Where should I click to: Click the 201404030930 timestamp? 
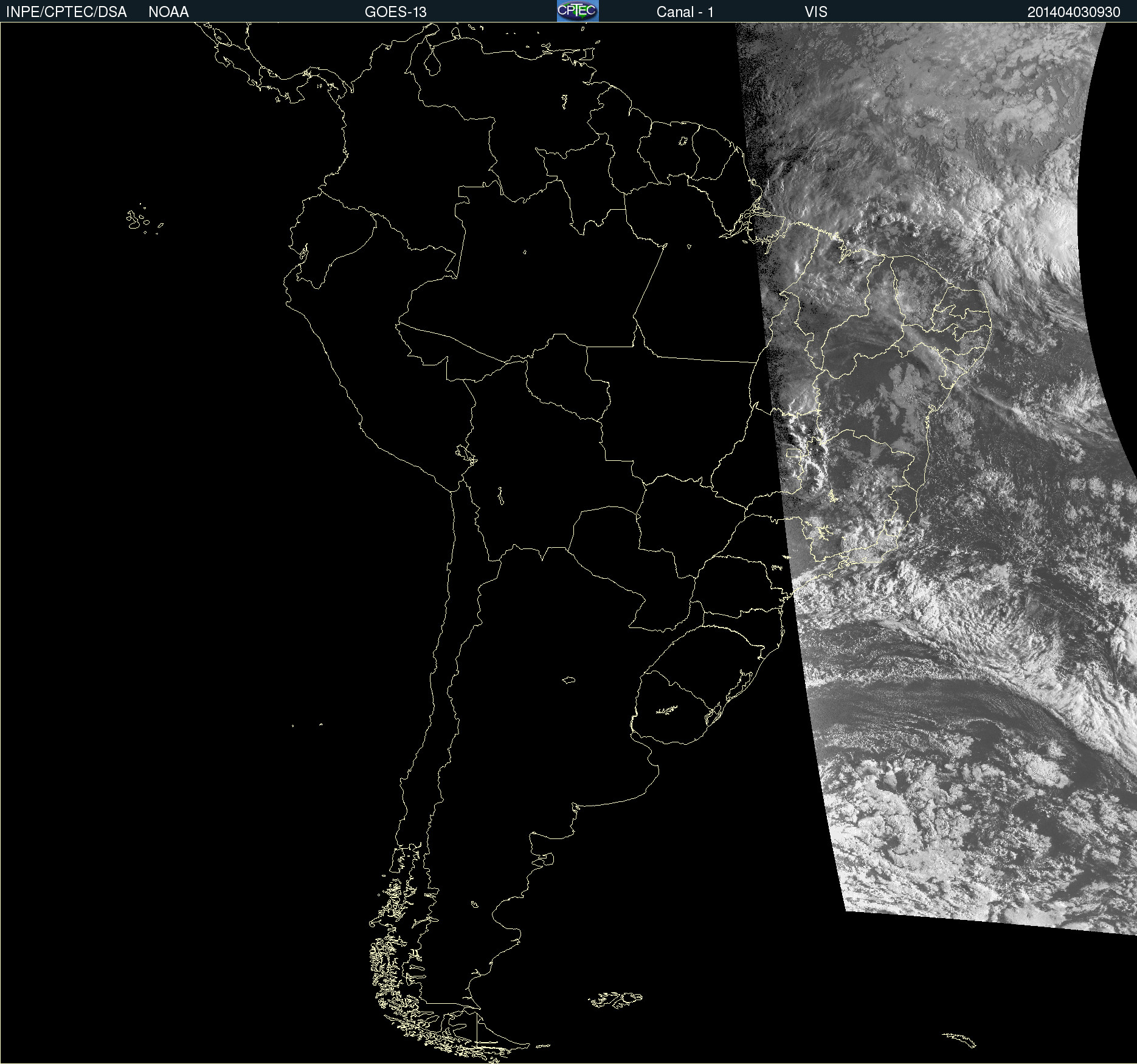pyautogui.click(x=1073, y=12)
